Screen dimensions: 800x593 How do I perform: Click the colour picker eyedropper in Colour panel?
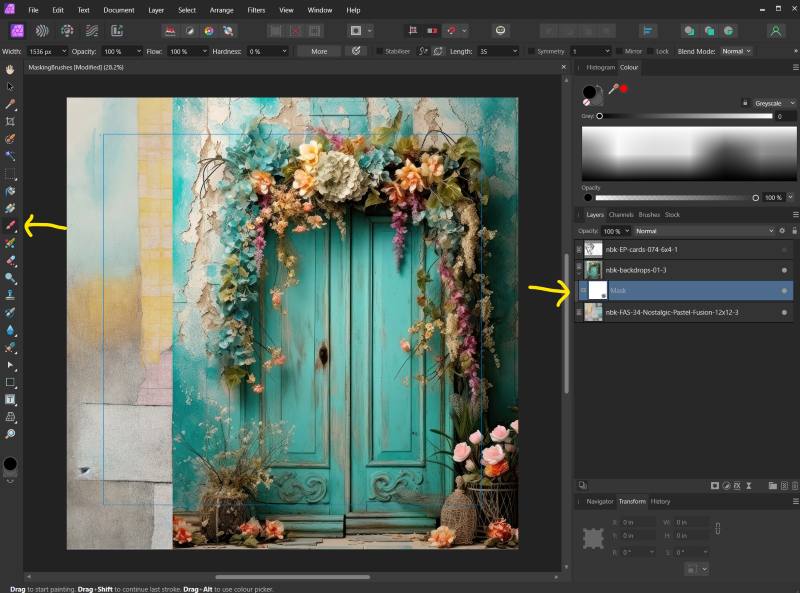[x=613, y=89]
